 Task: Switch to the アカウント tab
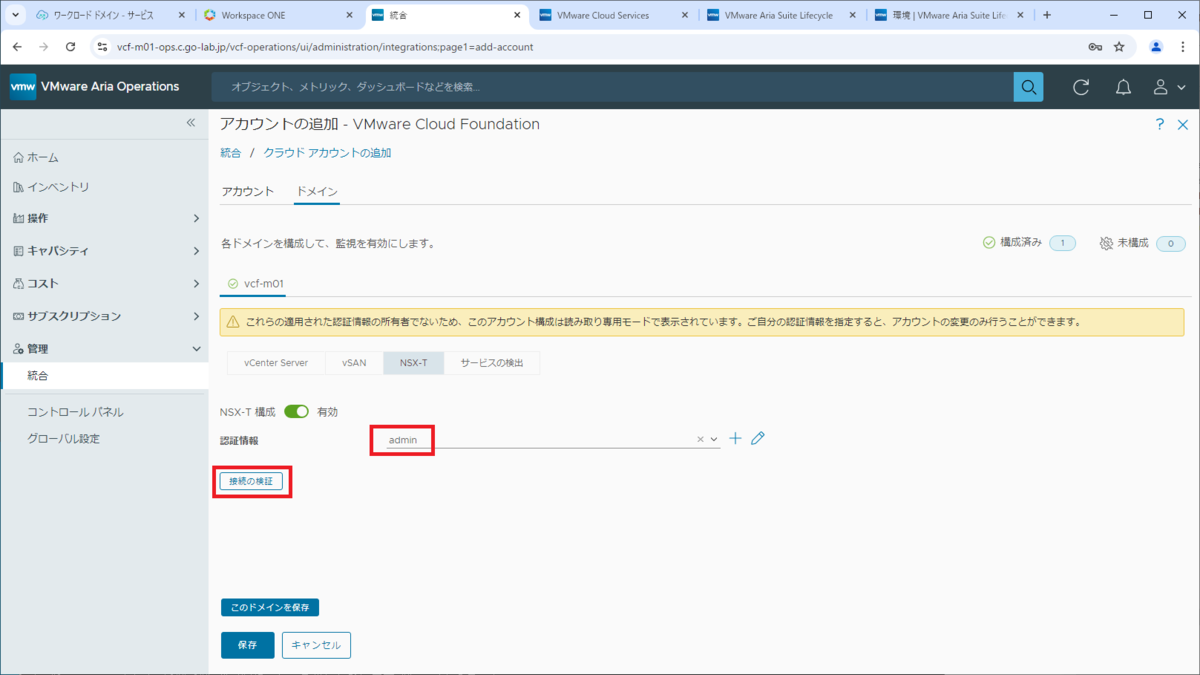click(247, 192)
